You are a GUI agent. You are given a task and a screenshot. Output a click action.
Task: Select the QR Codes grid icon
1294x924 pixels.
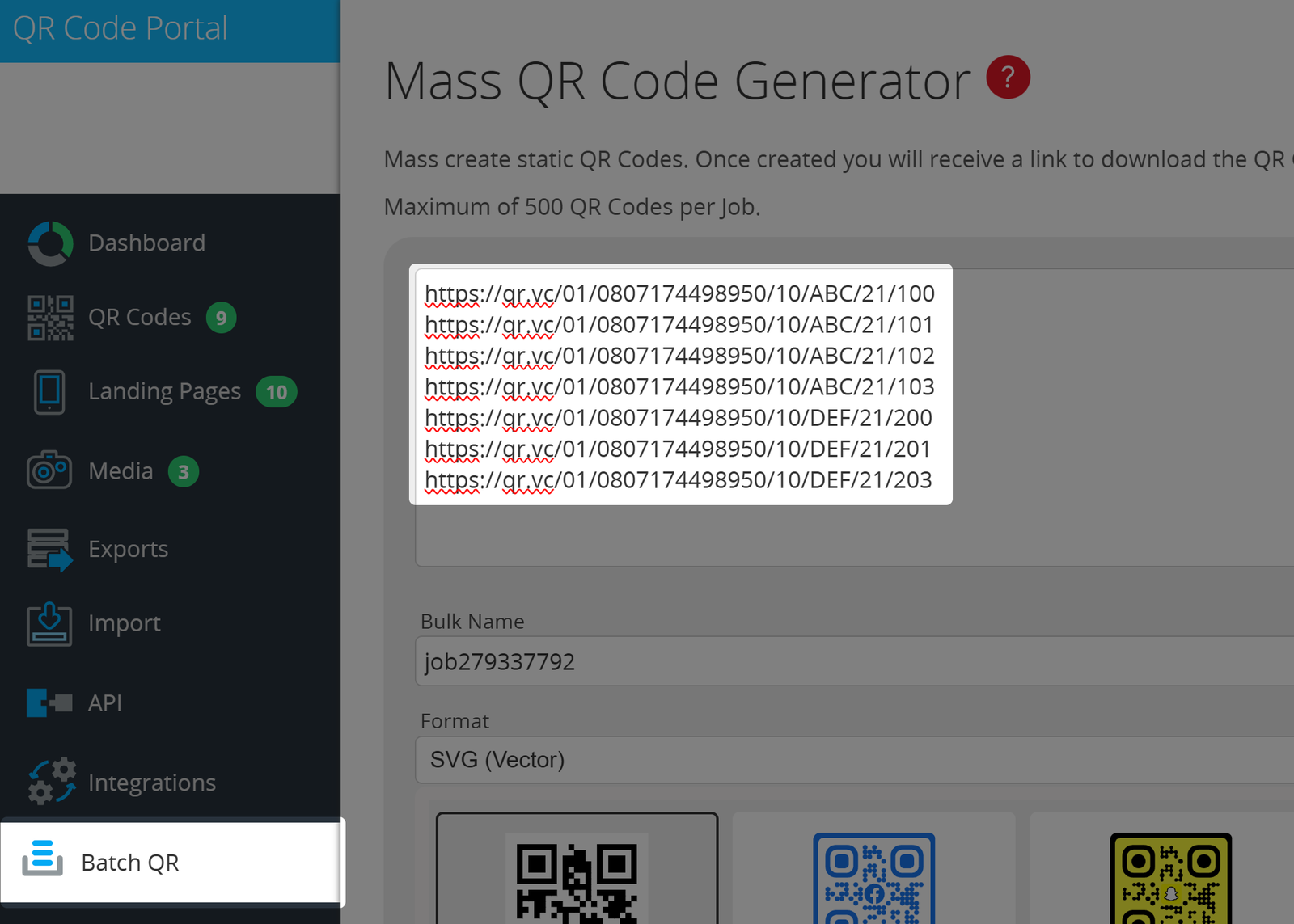coord(49,316)
